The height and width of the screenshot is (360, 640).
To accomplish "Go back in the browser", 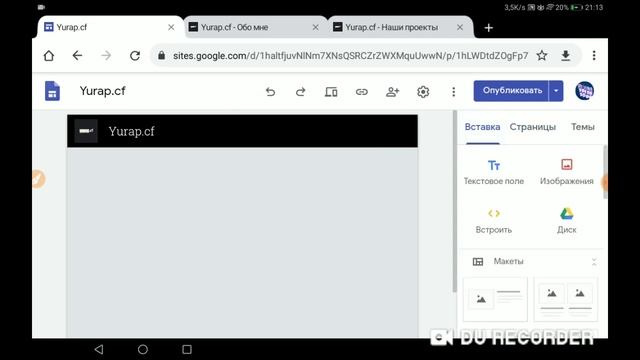I will click(77, 56).
